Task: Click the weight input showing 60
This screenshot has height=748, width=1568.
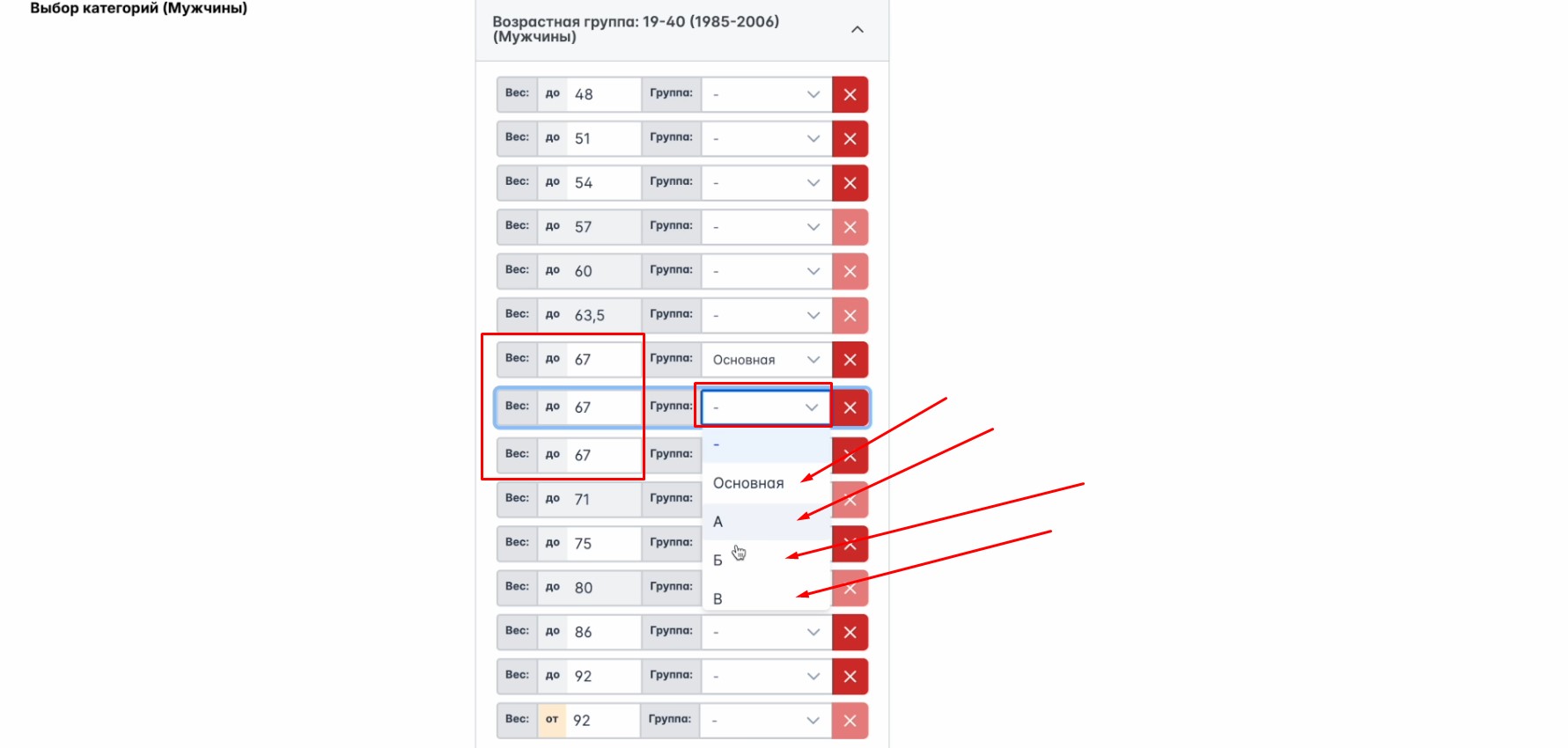Action: pyautogui.click(x=603, y=271)
